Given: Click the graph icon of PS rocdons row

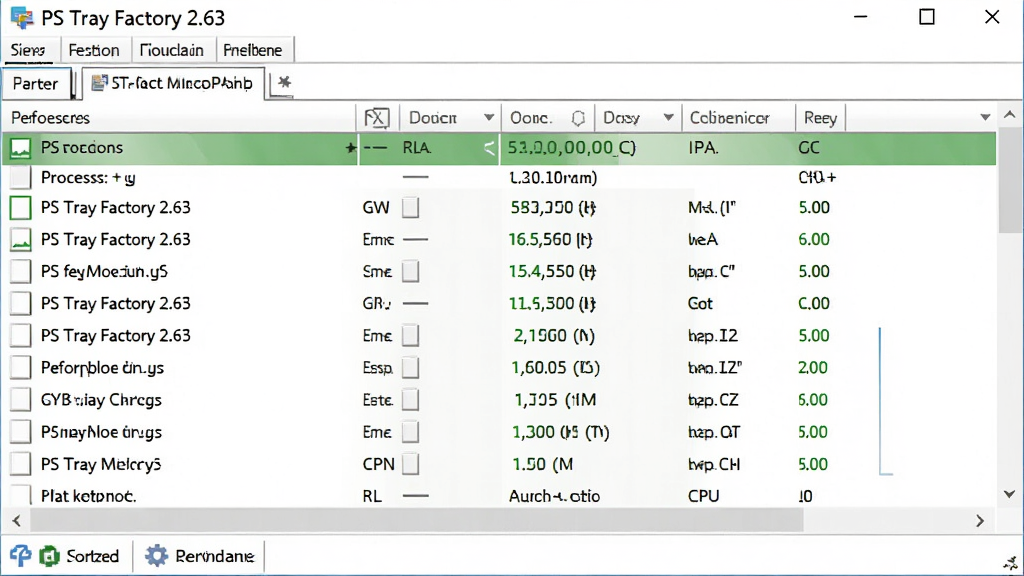Looking at the screenshot, I should pyautogui.click(x=20, y=148).
